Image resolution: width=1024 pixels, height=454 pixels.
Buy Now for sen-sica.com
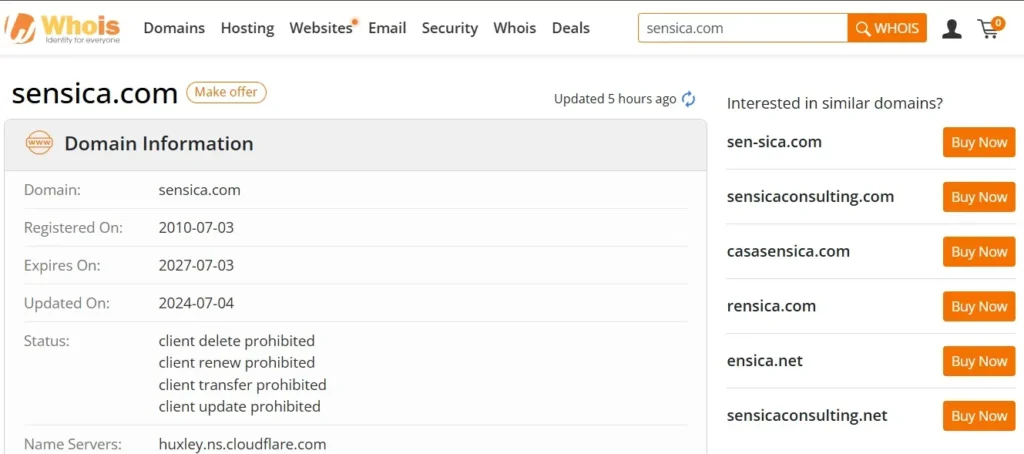coord(979,142)
